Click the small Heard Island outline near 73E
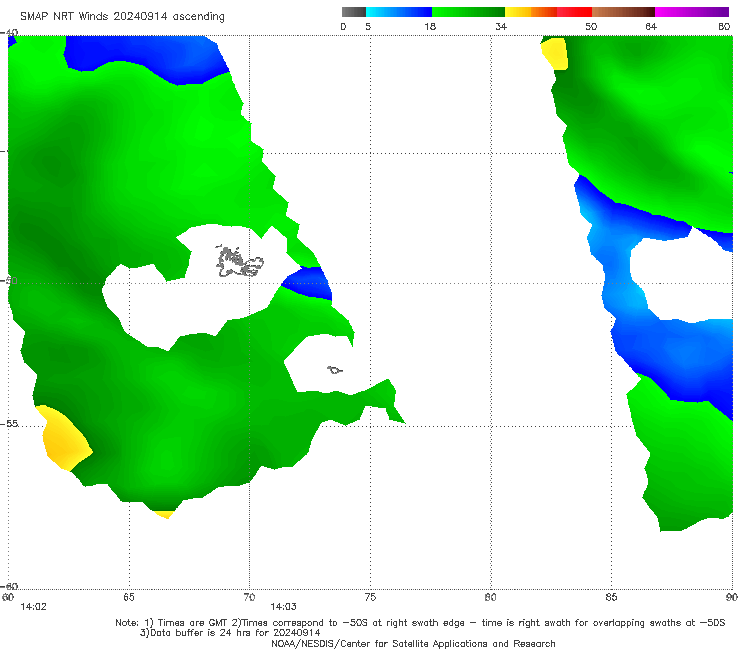Screen dimensions: 740x650 (x=335, y=370)
